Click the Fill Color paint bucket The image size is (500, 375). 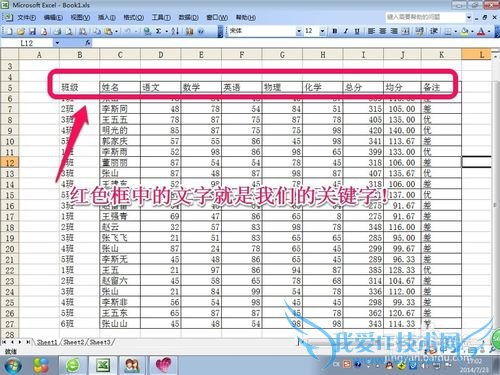(464, 32)
